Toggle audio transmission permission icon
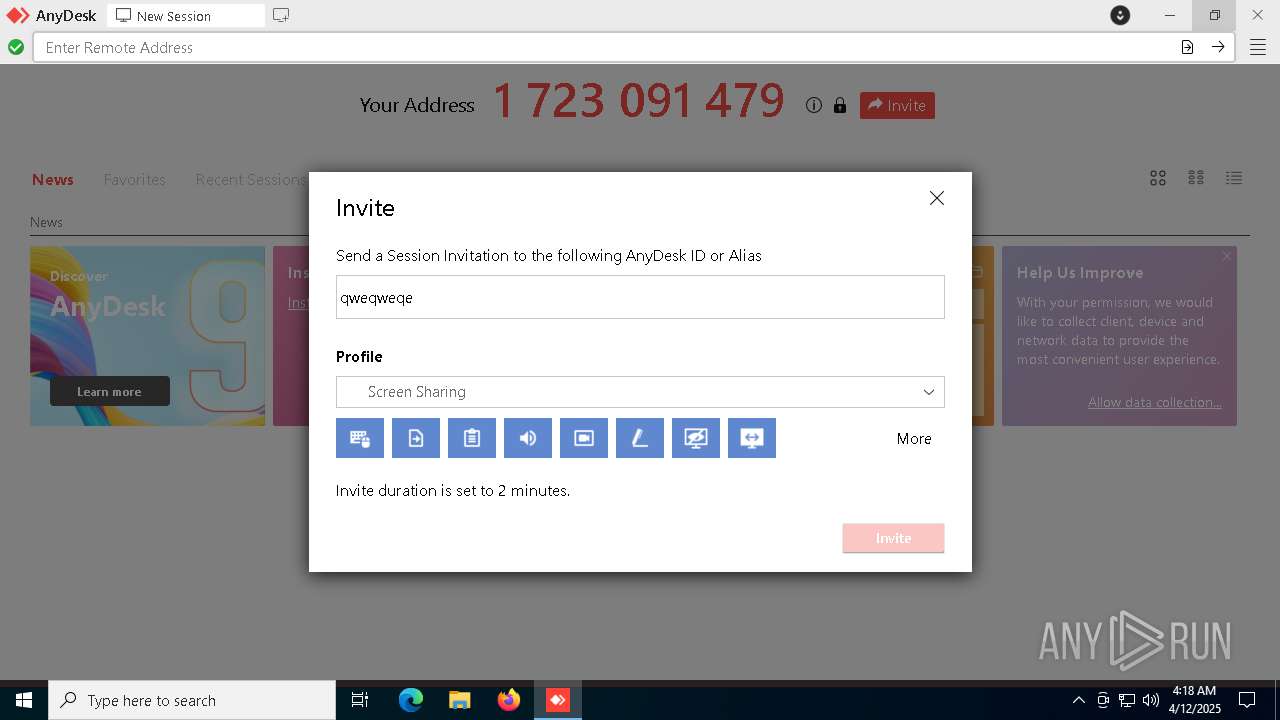Image resolution: width=1280 pixels, height=720 pixels. coord(528,438)
